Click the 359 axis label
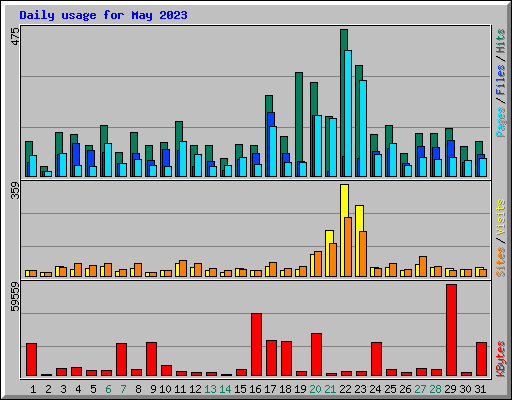 16,191
